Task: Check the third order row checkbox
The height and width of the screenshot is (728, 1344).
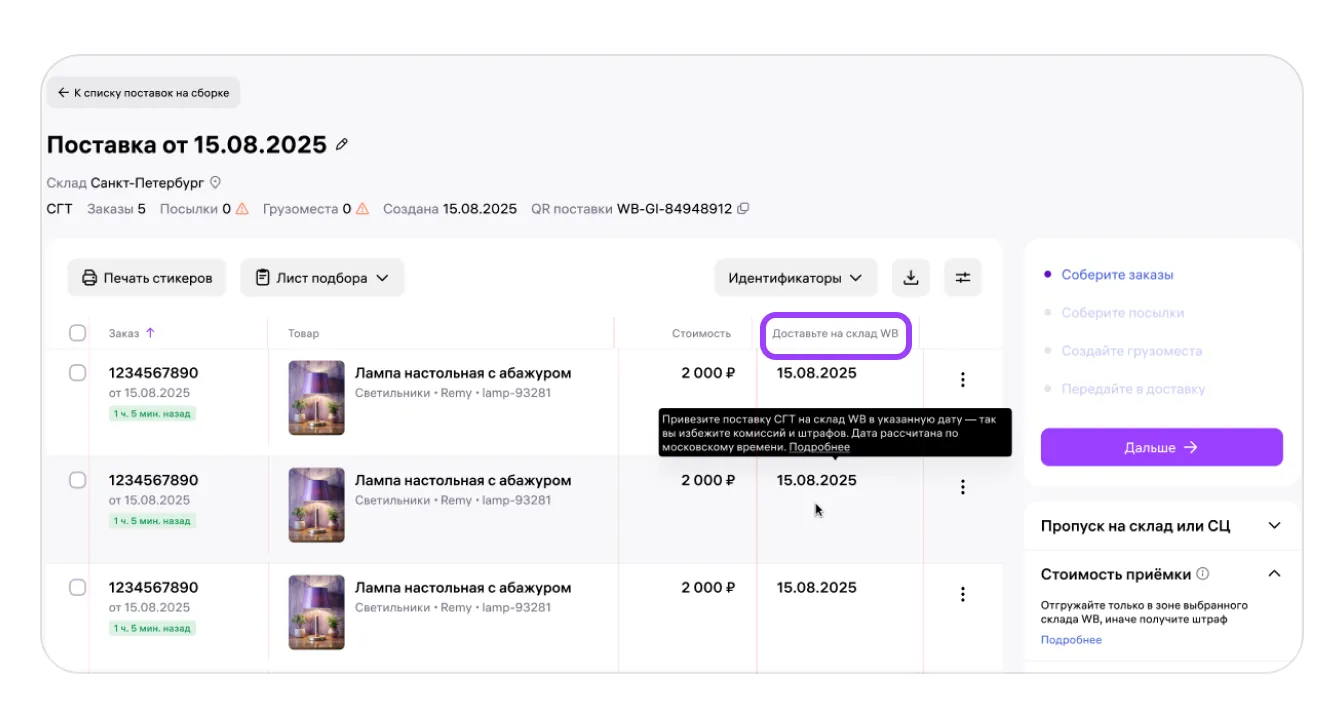Action: tap(77, 587)
